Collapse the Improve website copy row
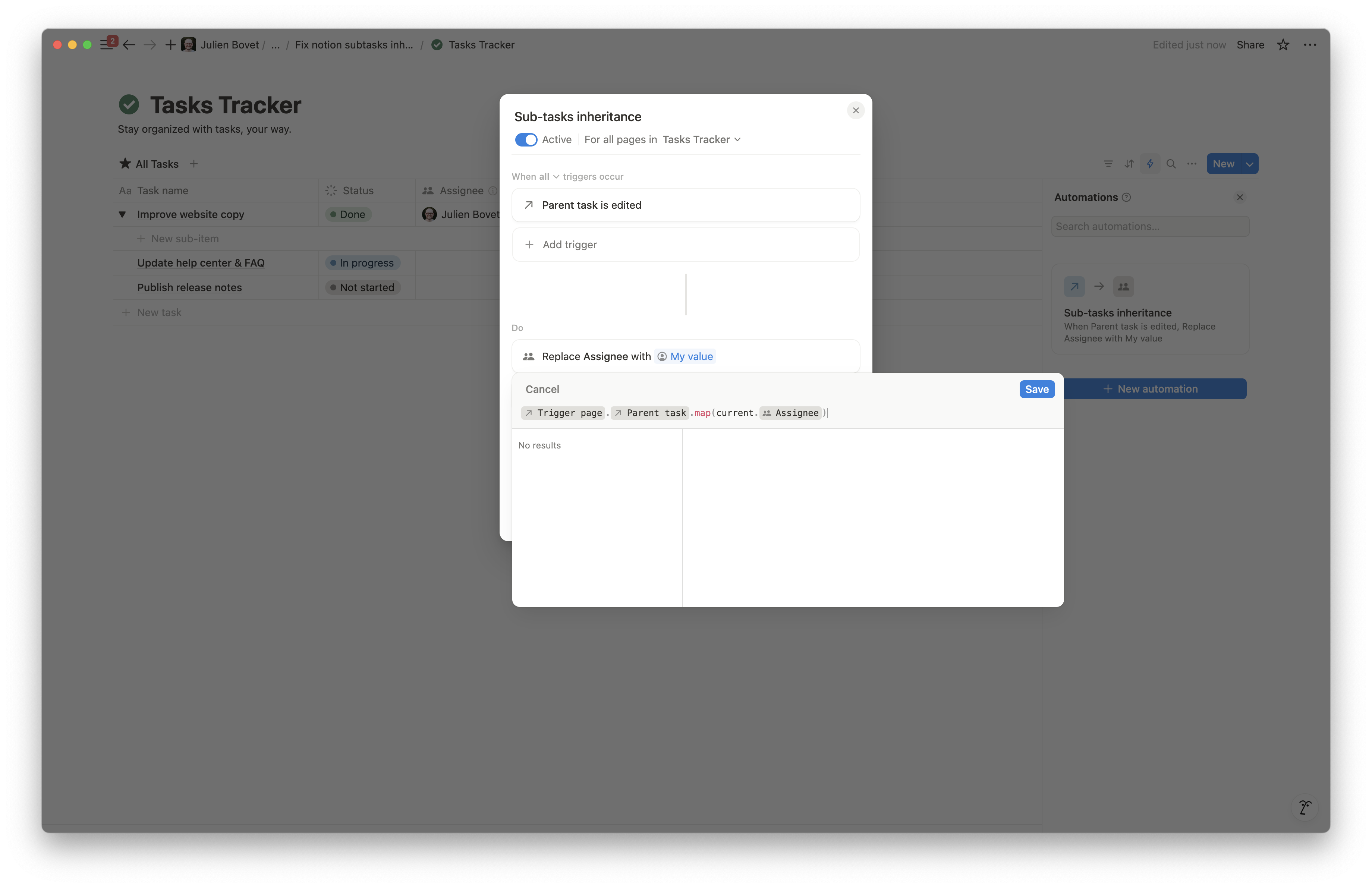 click(x=122, y=214)
